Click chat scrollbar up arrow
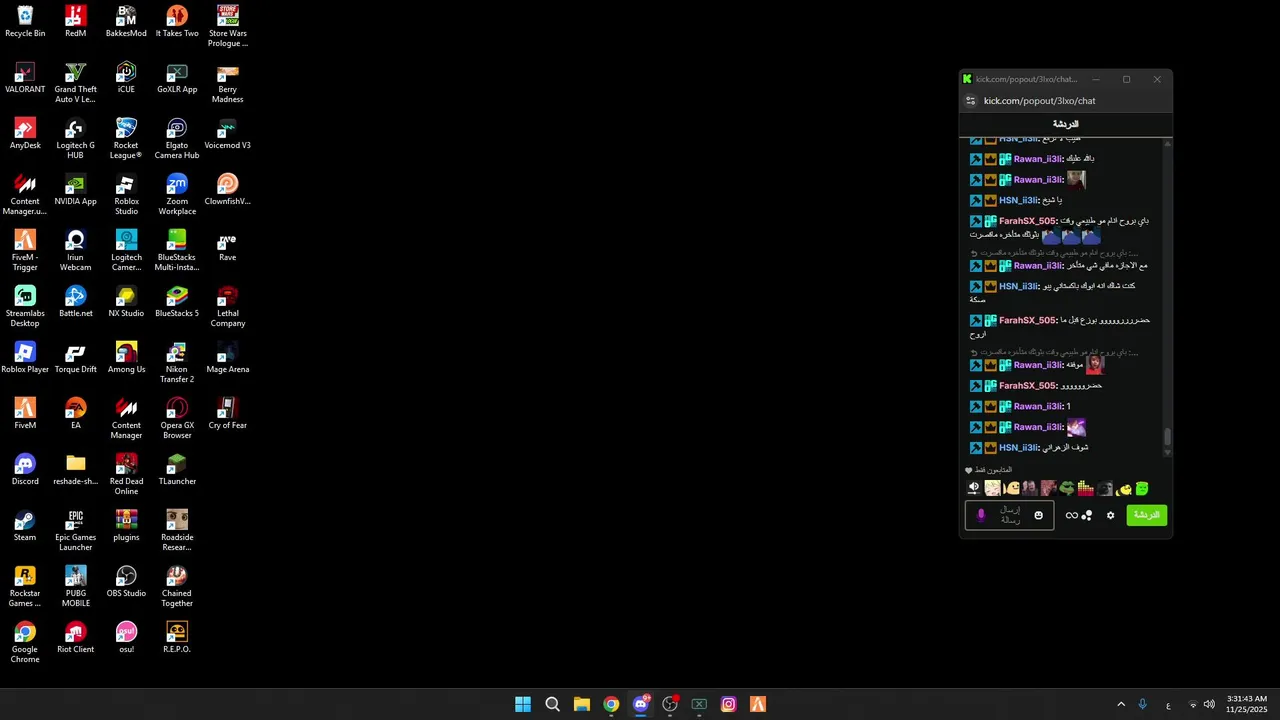Viewport: 1280px width, 720px height. click(x=1167, y=144)
